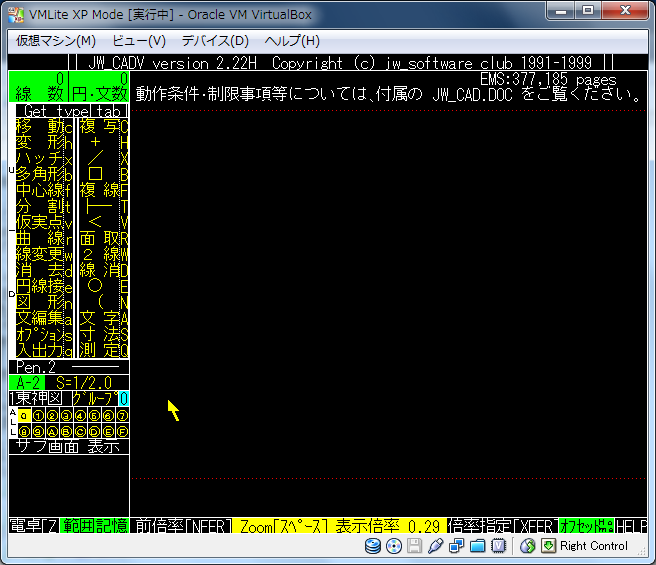Click the hard disk activity icon
This screenshot has height=565, width=656.
point(373,546)
